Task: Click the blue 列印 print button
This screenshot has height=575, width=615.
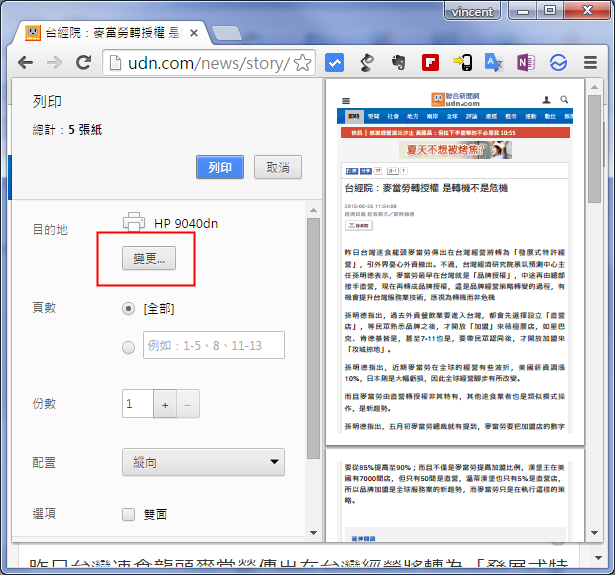Action: (220, 167)
